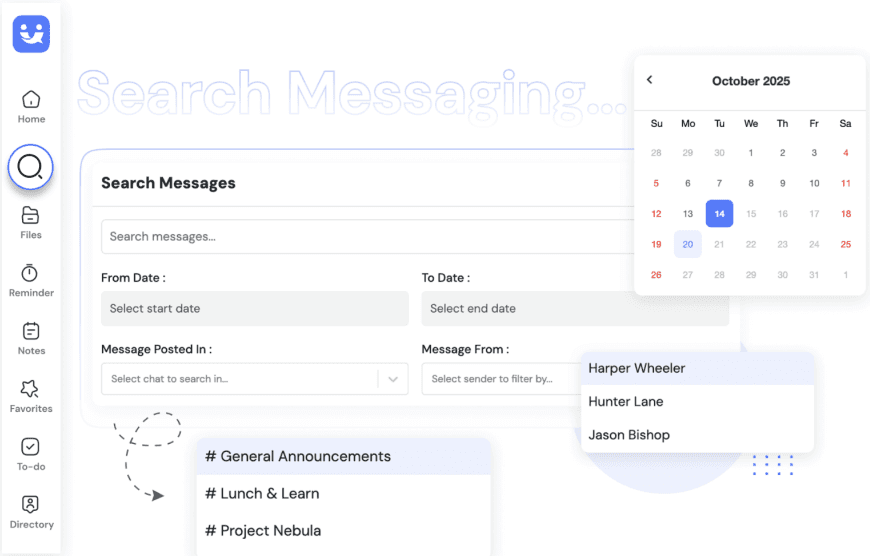
Task: Select # General Announcements channel
Action: 343,456
